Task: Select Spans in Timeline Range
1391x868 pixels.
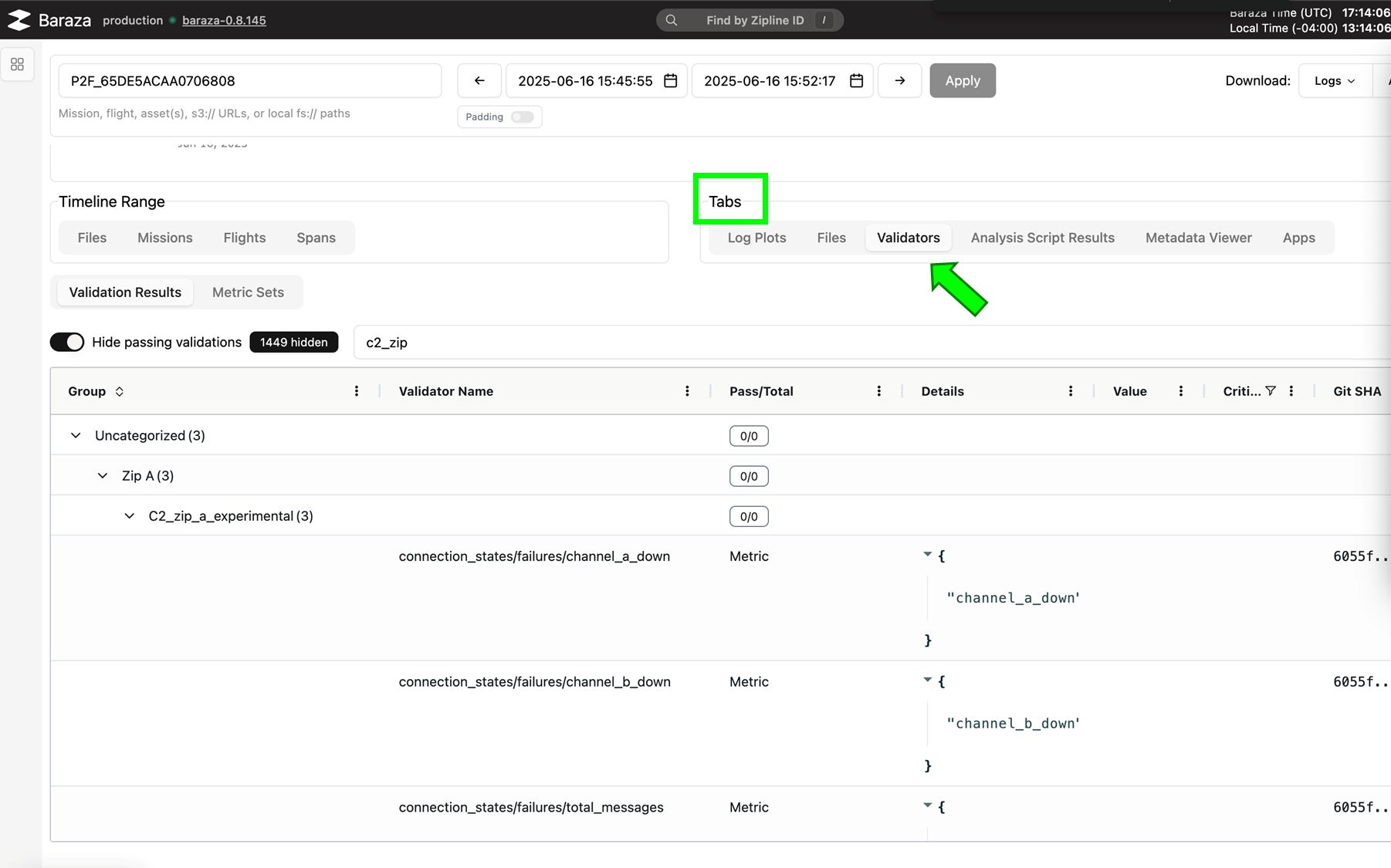Action: pyautogui.click(x=316, y=238)
